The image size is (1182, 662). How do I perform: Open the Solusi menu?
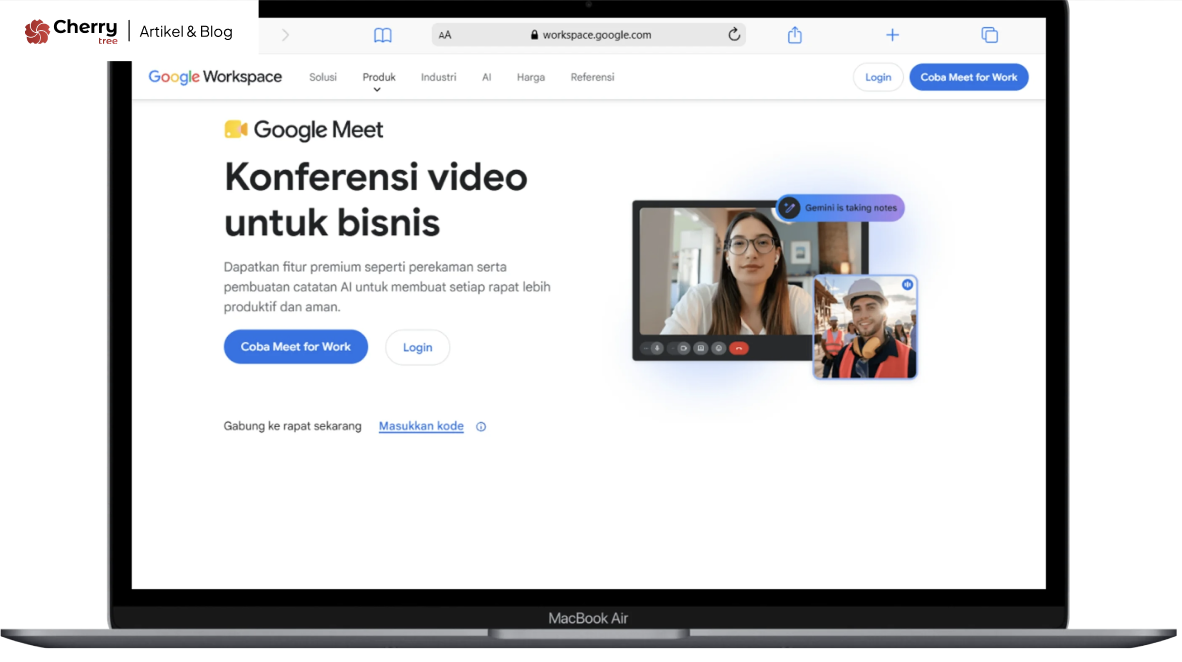[323, 77]
